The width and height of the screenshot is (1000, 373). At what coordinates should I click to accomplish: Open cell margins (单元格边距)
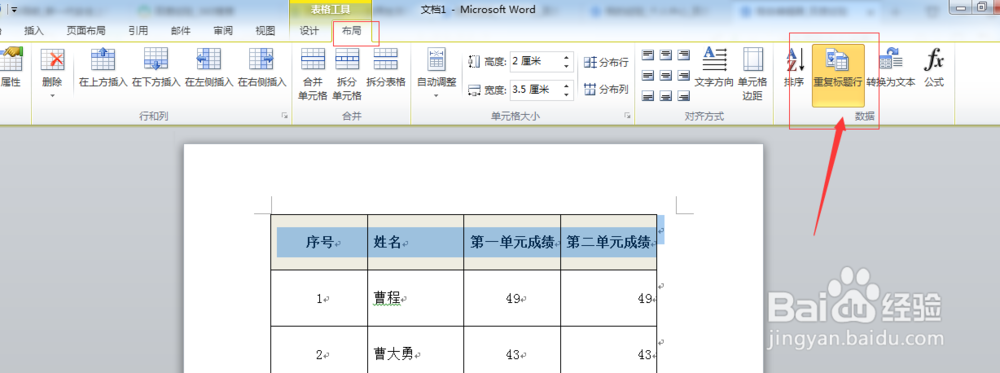click(x=753, y=73)
